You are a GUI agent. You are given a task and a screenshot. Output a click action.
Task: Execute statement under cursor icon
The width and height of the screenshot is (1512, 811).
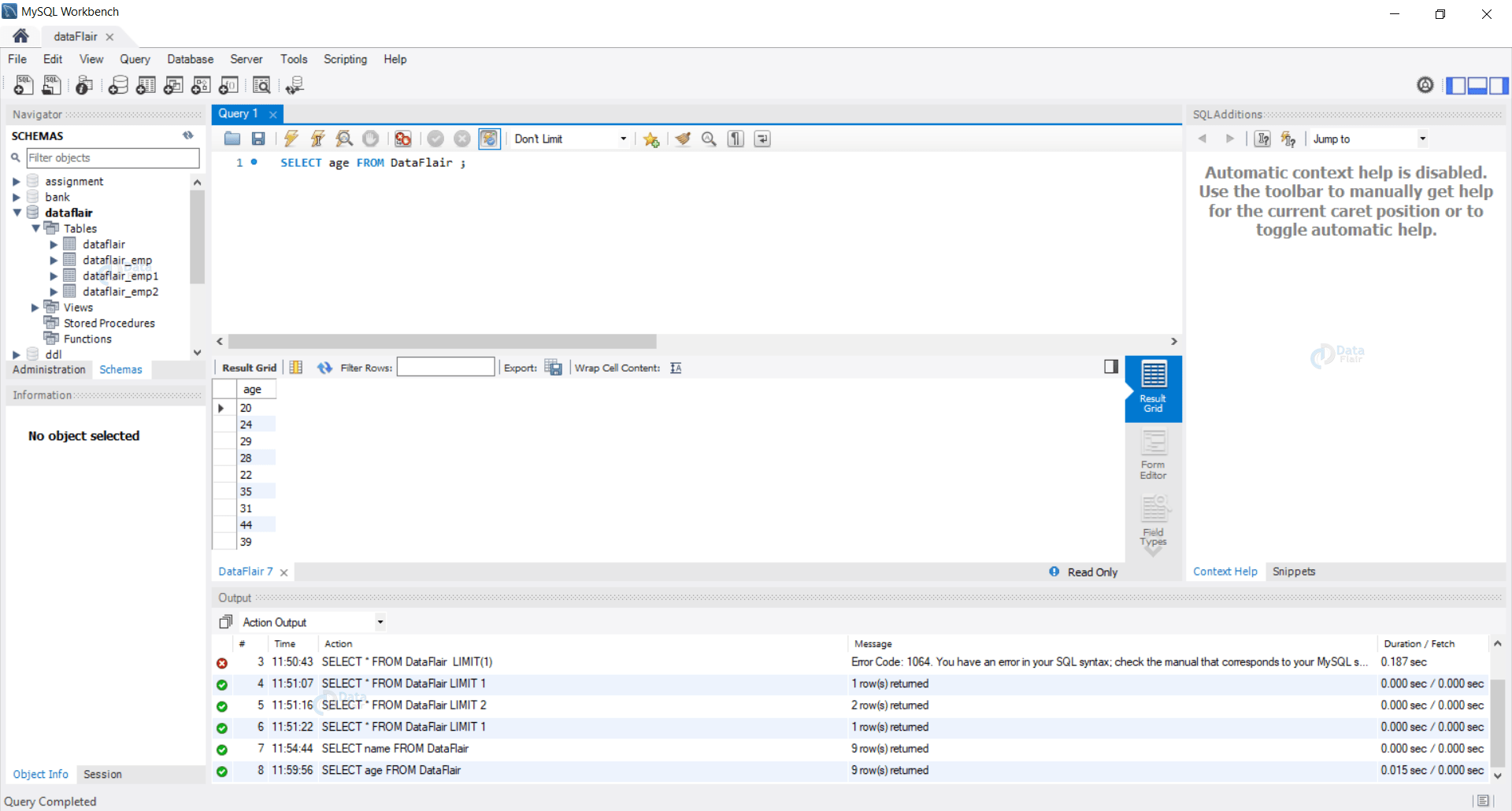click(x=318, y=139)
